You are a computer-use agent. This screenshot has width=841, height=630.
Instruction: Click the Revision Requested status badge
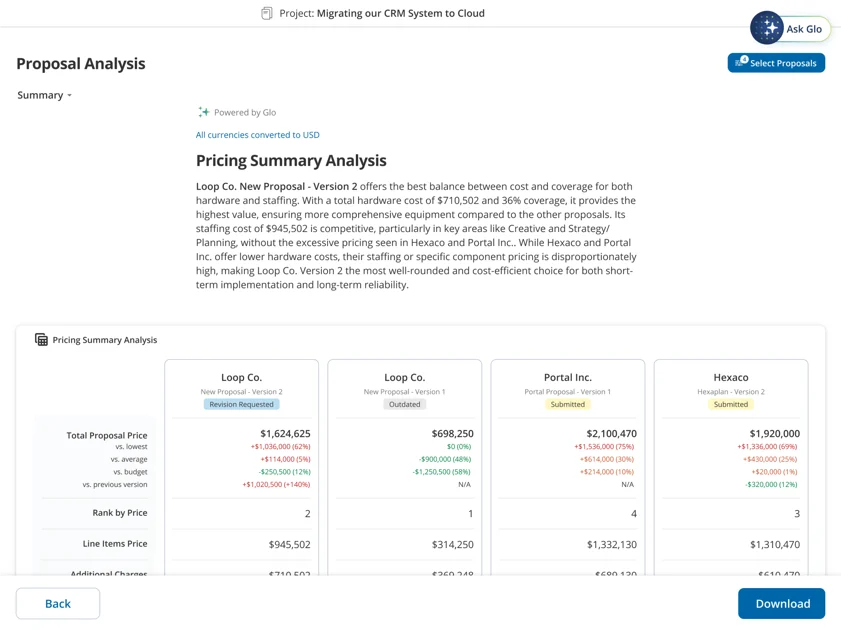pyautogui.click(x=241, y=404)
